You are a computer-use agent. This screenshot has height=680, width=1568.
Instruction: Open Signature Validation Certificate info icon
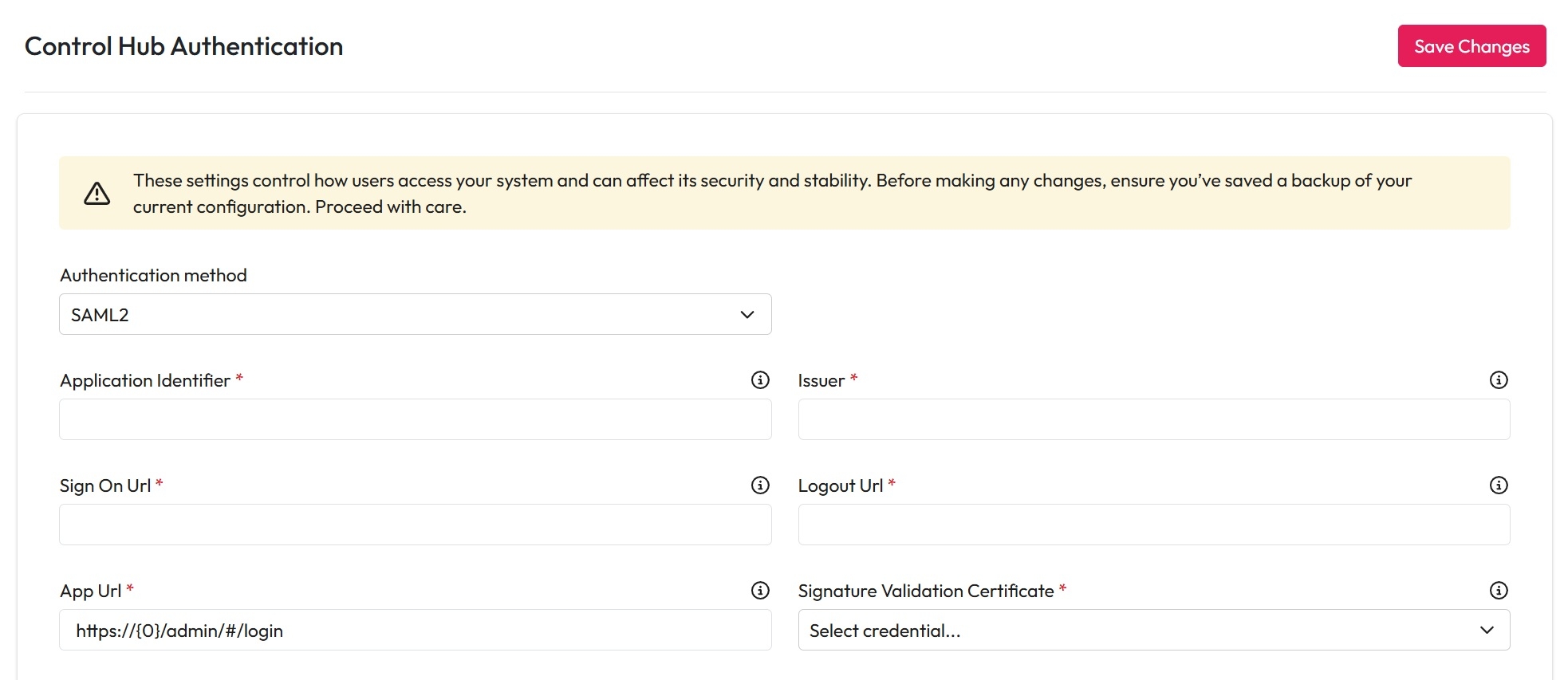pyautogui.click(x=1498, y=591)
